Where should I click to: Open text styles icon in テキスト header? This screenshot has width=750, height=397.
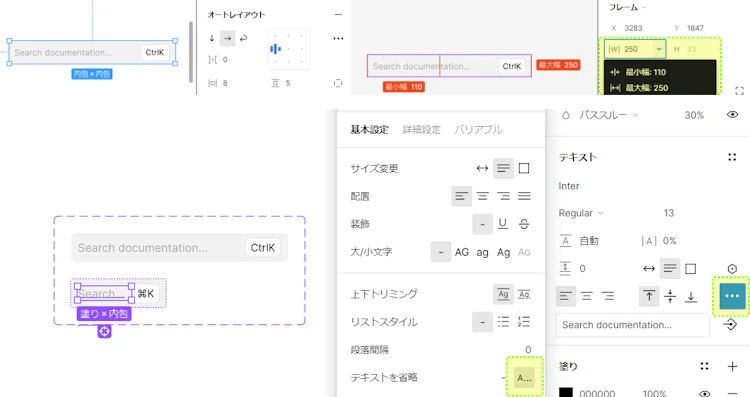point(732,157)
